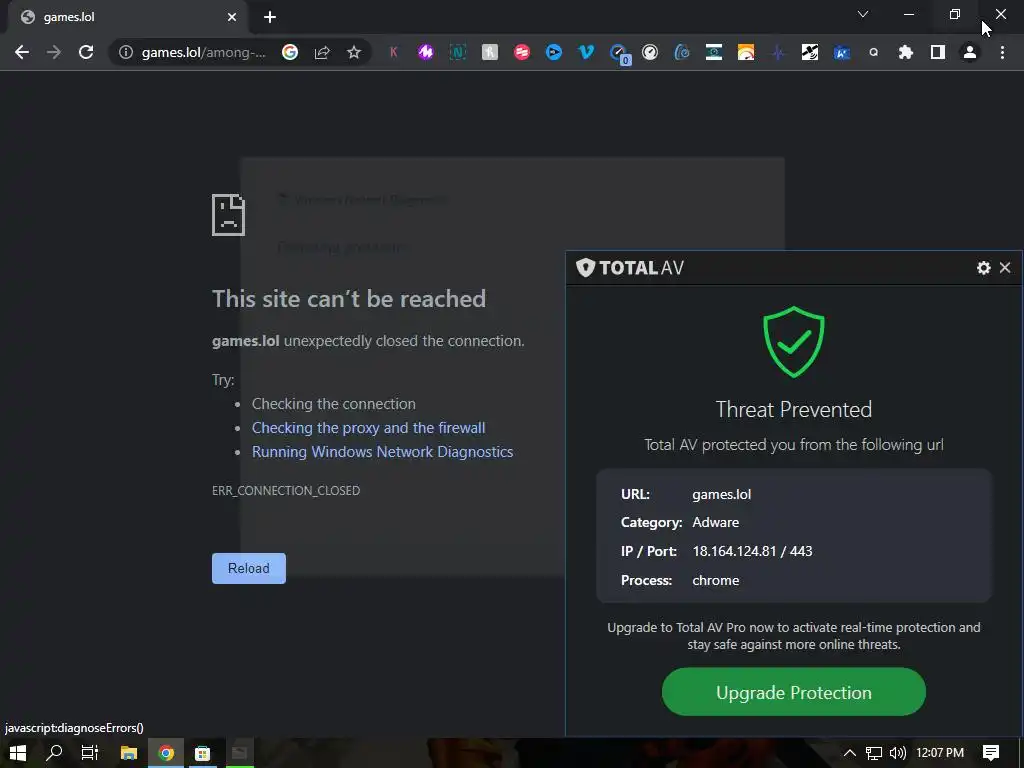Viewport: 1024px width, 768px height.
Task: Open the speed gauge extension with 0 badge
Action: [x=618, y=54]
